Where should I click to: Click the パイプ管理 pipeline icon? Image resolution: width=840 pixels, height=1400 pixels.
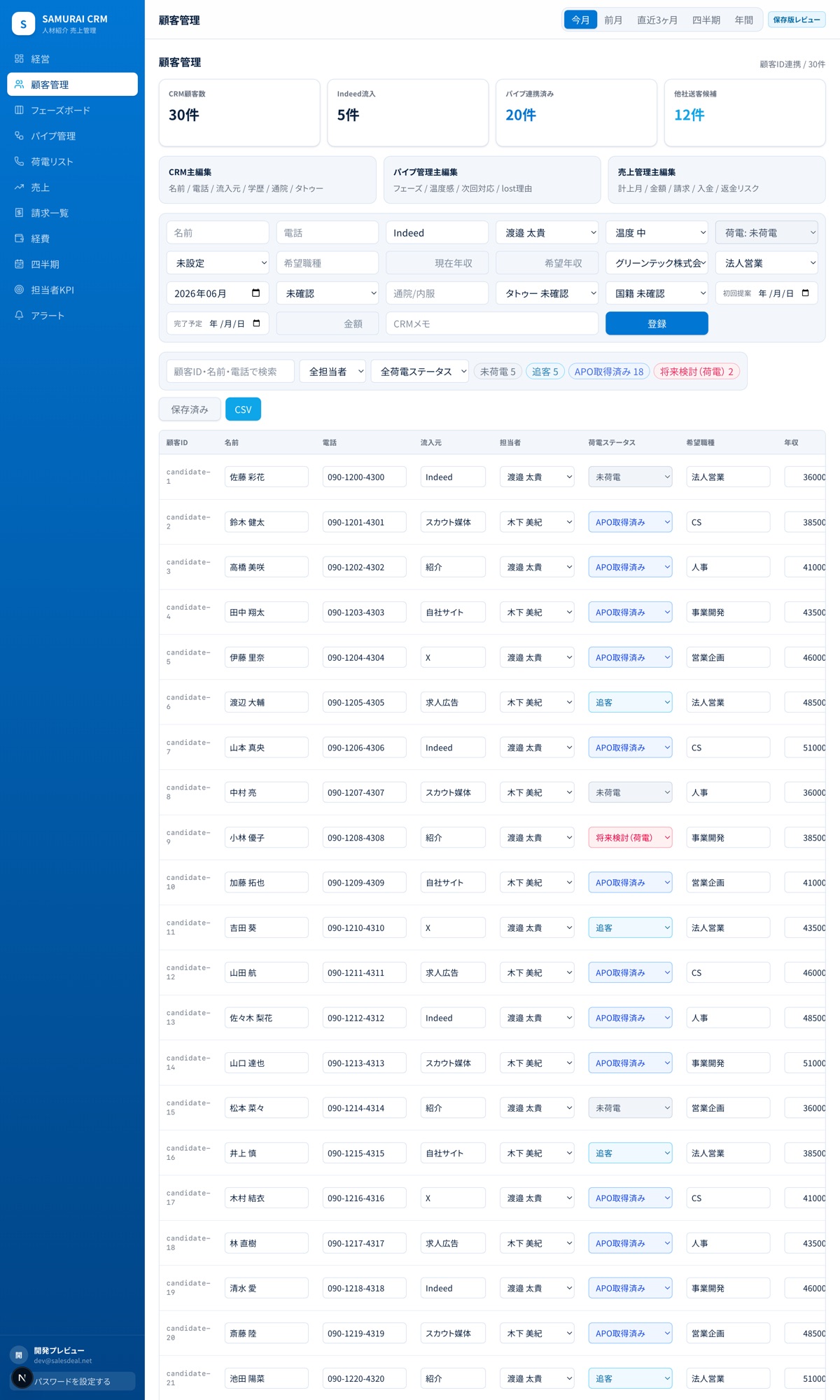pos(19,136)
